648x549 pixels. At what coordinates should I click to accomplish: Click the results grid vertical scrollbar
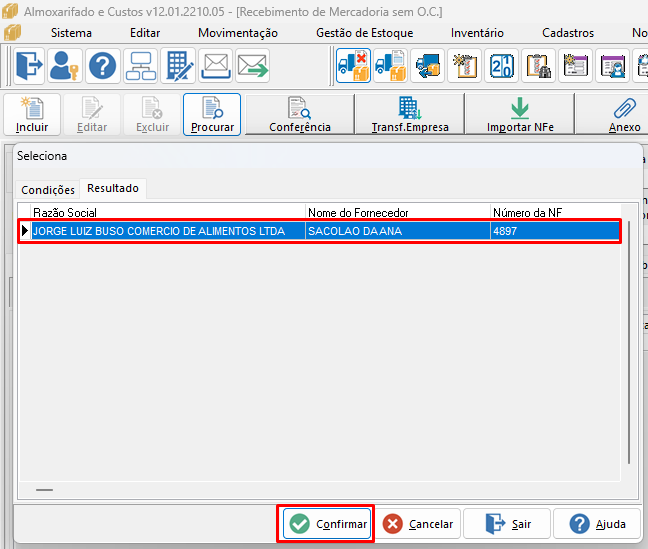629,342
